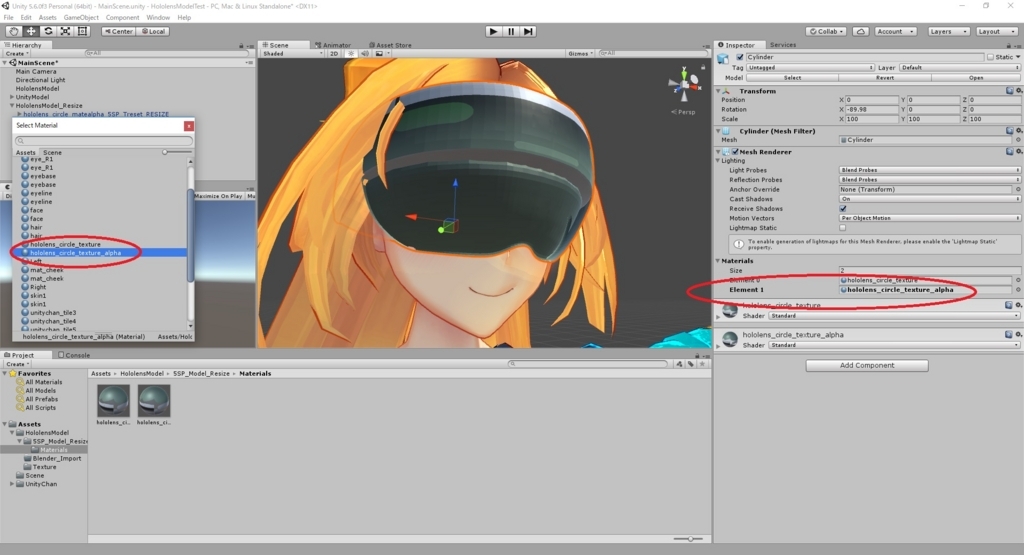
Task: Toggle the 2D scene view mode
Action: click(334, 54)
